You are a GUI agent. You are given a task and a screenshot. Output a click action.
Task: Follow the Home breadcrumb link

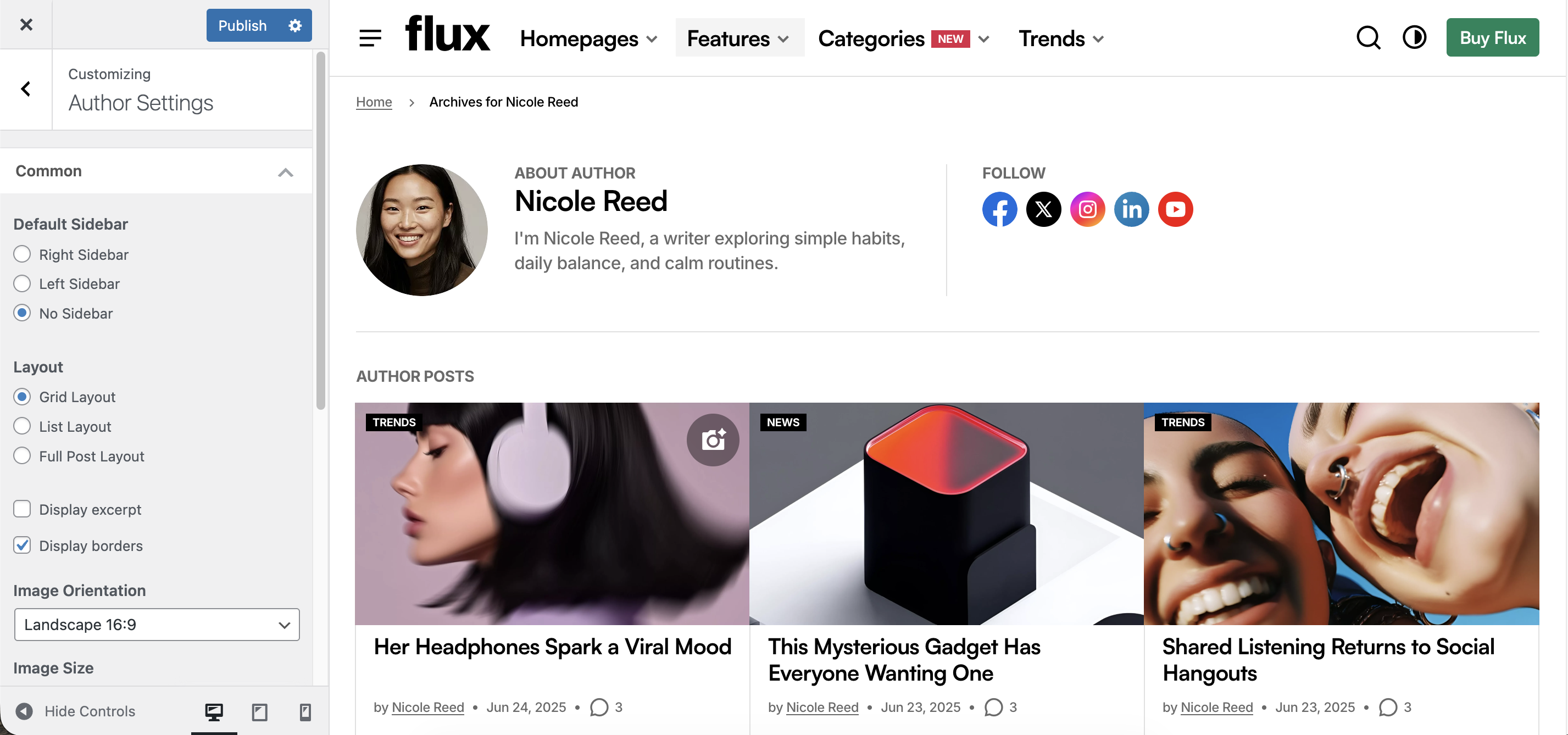tap(374, 102)
